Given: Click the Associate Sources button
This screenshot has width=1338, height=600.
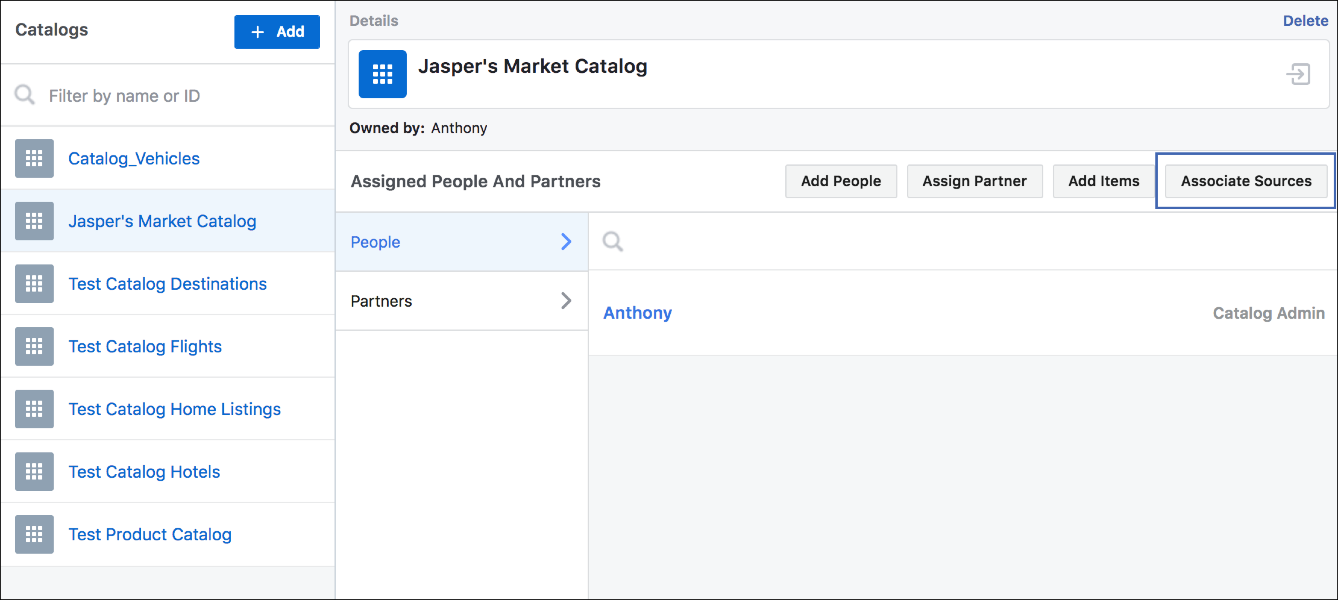Looking at the screenshot, I should [x=1246, y=181].
